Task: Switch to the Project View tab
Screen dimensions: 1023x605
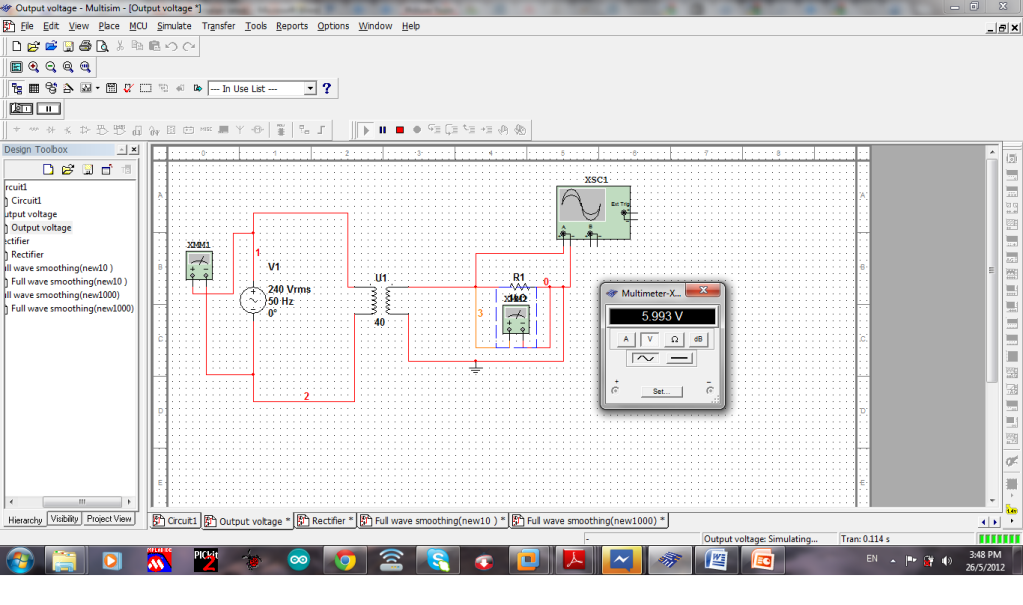Action: (x=109, y=520)
